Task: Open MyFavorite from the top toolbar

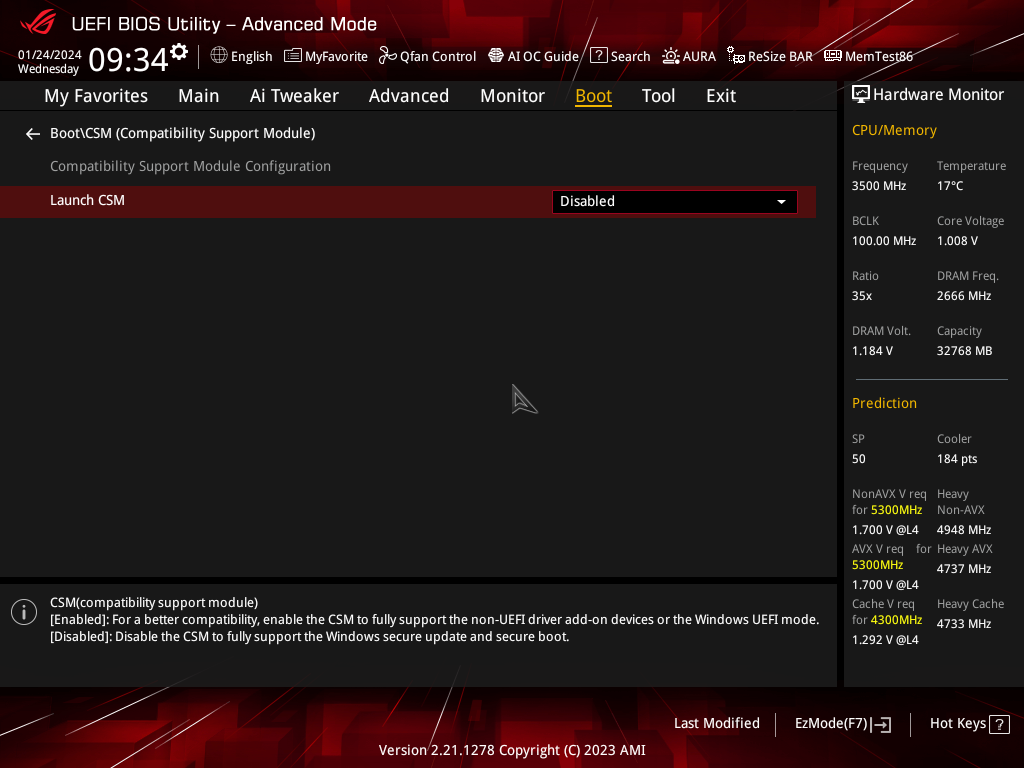Action: pyautogui.click(x=326, y=56)
